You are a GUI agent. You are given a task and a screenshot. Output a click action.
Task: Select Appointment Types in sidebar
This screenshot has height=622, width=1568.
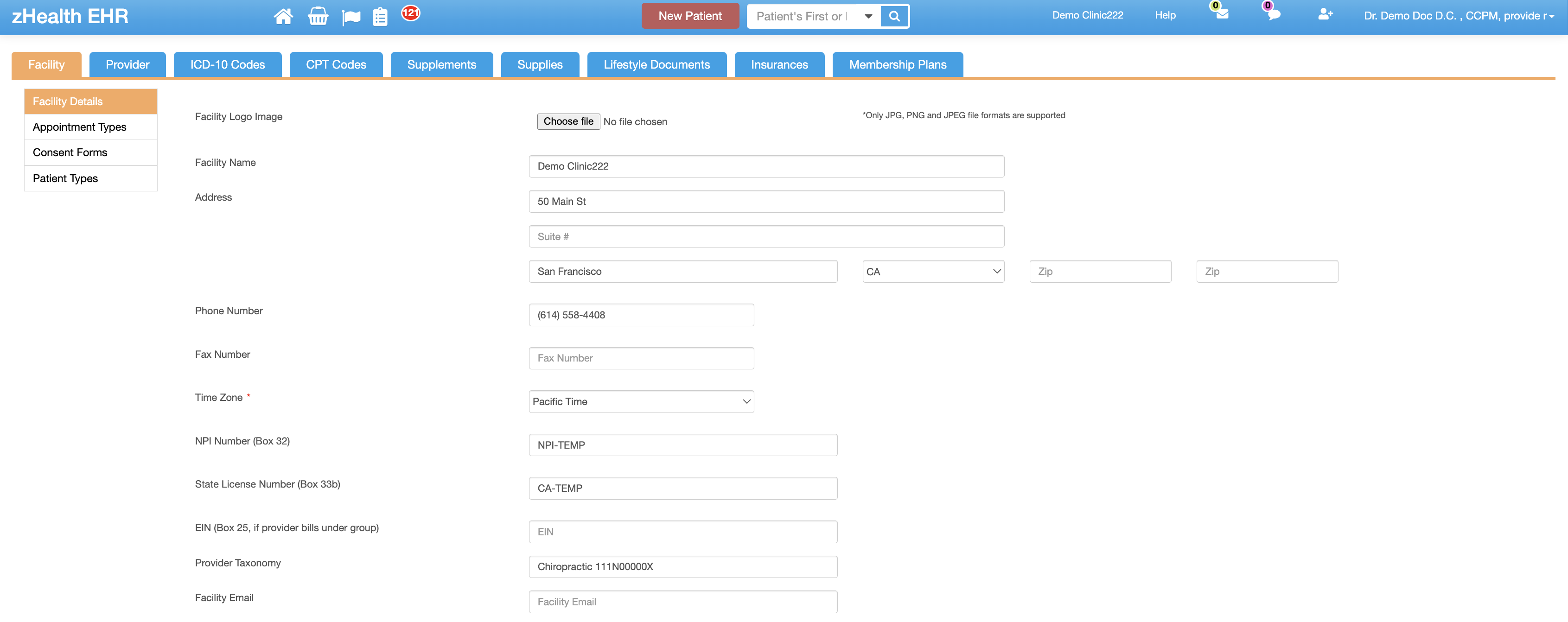pyautogui.click(x=91, y=127)
